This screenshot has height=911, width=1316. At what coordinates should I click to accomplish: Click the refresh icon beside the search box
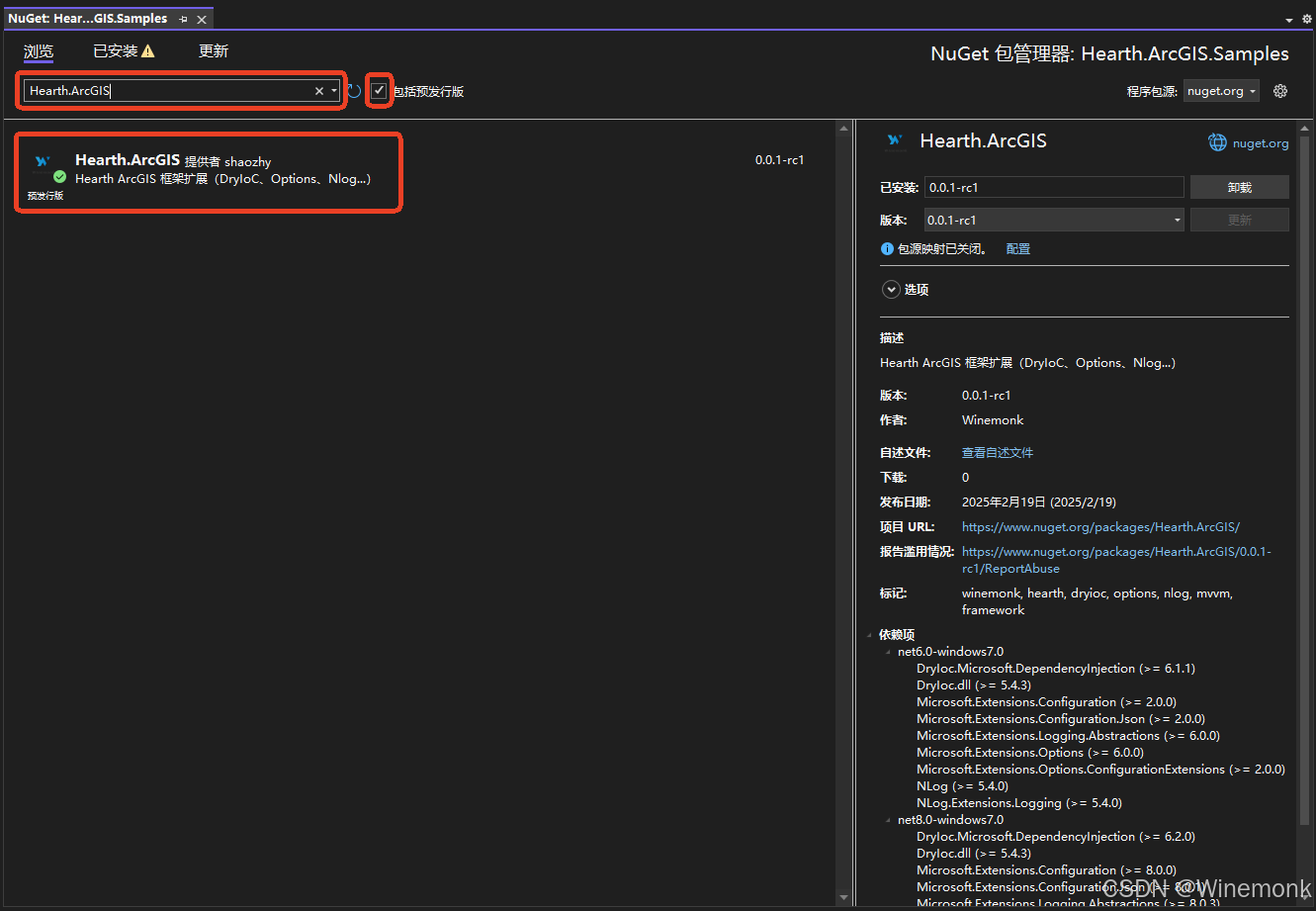354,91
